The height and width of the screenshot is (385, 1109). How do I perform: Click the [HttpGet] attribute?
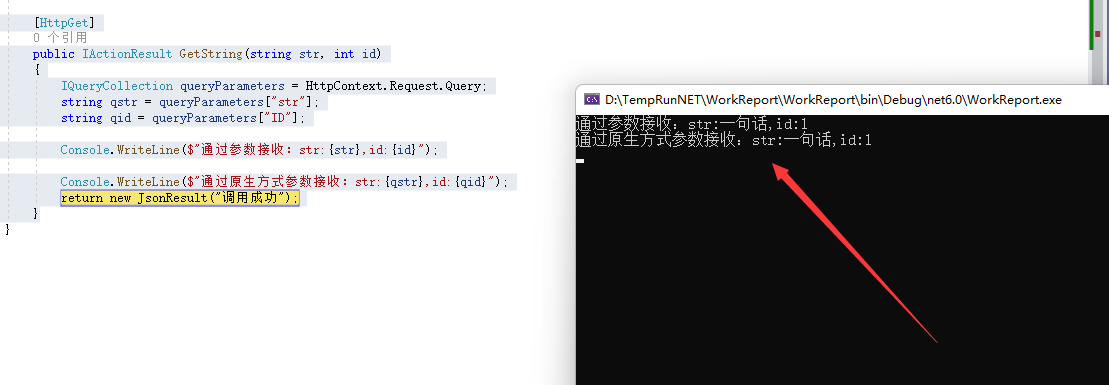(64, 23)
